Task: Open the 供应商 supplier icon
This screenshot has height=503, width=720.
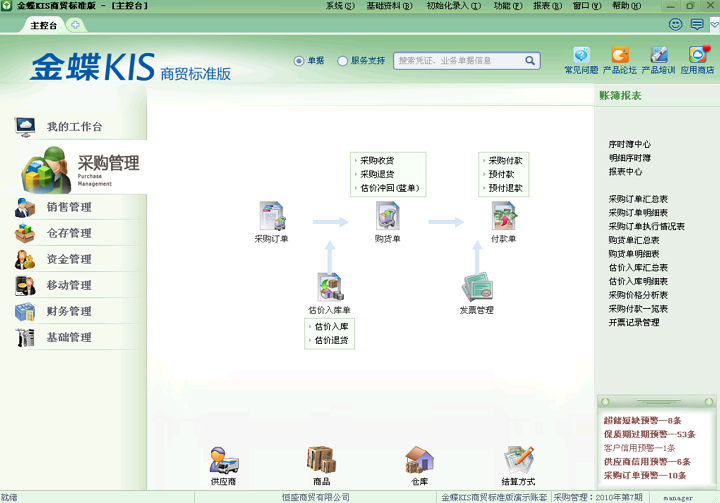Action: click(224, 461)
